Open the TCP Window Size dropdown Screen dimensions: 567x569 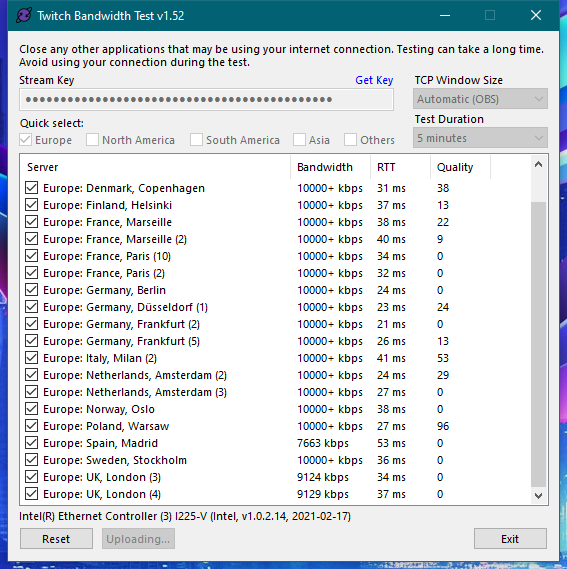coord(480,99)
